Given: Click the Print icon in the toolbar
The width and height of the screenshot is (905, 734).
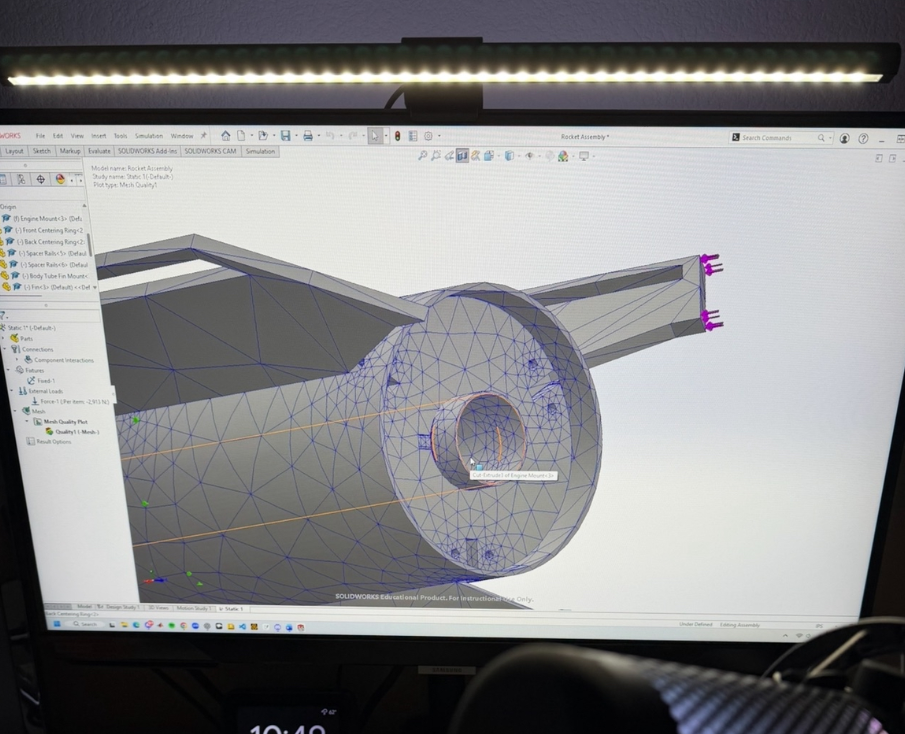Looking at the screenshot, I should point(308,136).
